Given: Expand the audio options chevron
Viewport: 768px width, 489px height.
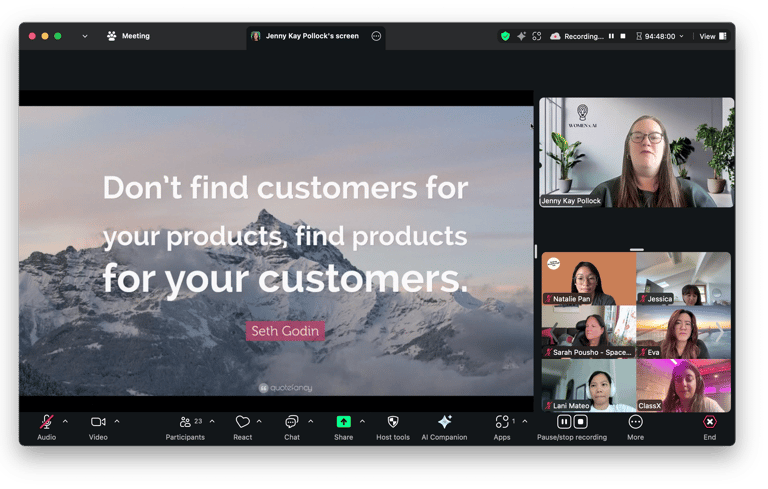Looking at the screenshot, I should [66, 422].
